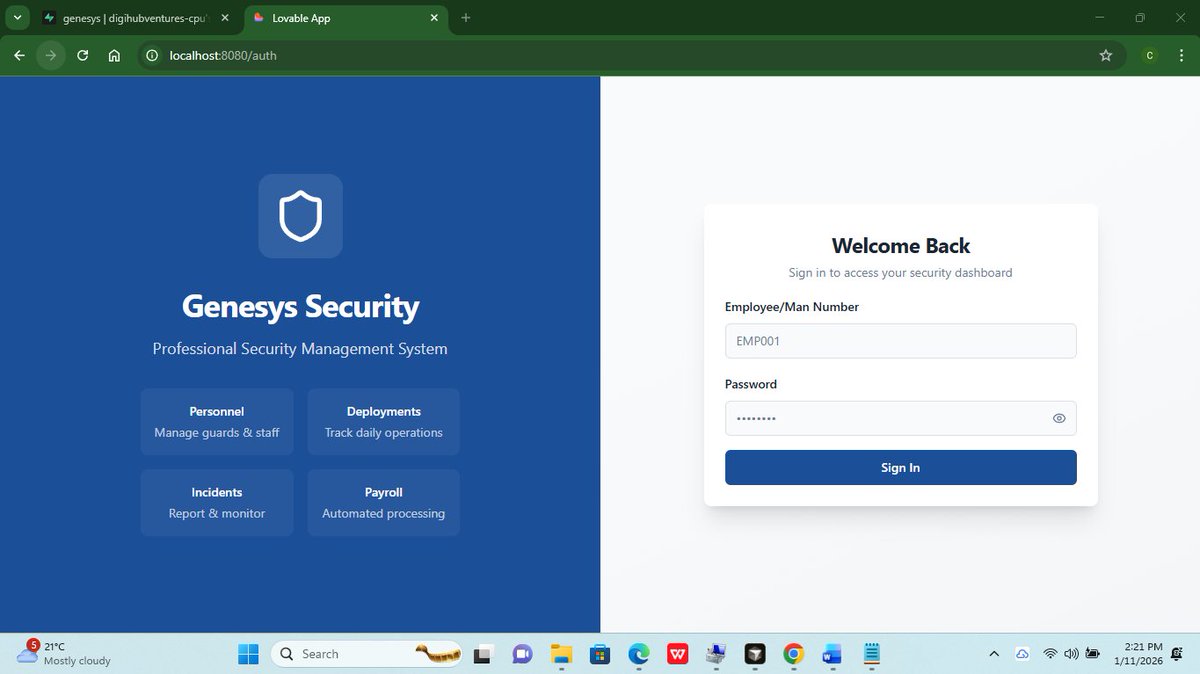Open the Notepad taskbar icon
Image resolution: width=1200 pixels, height=674 pixels.
coord(871,654)
